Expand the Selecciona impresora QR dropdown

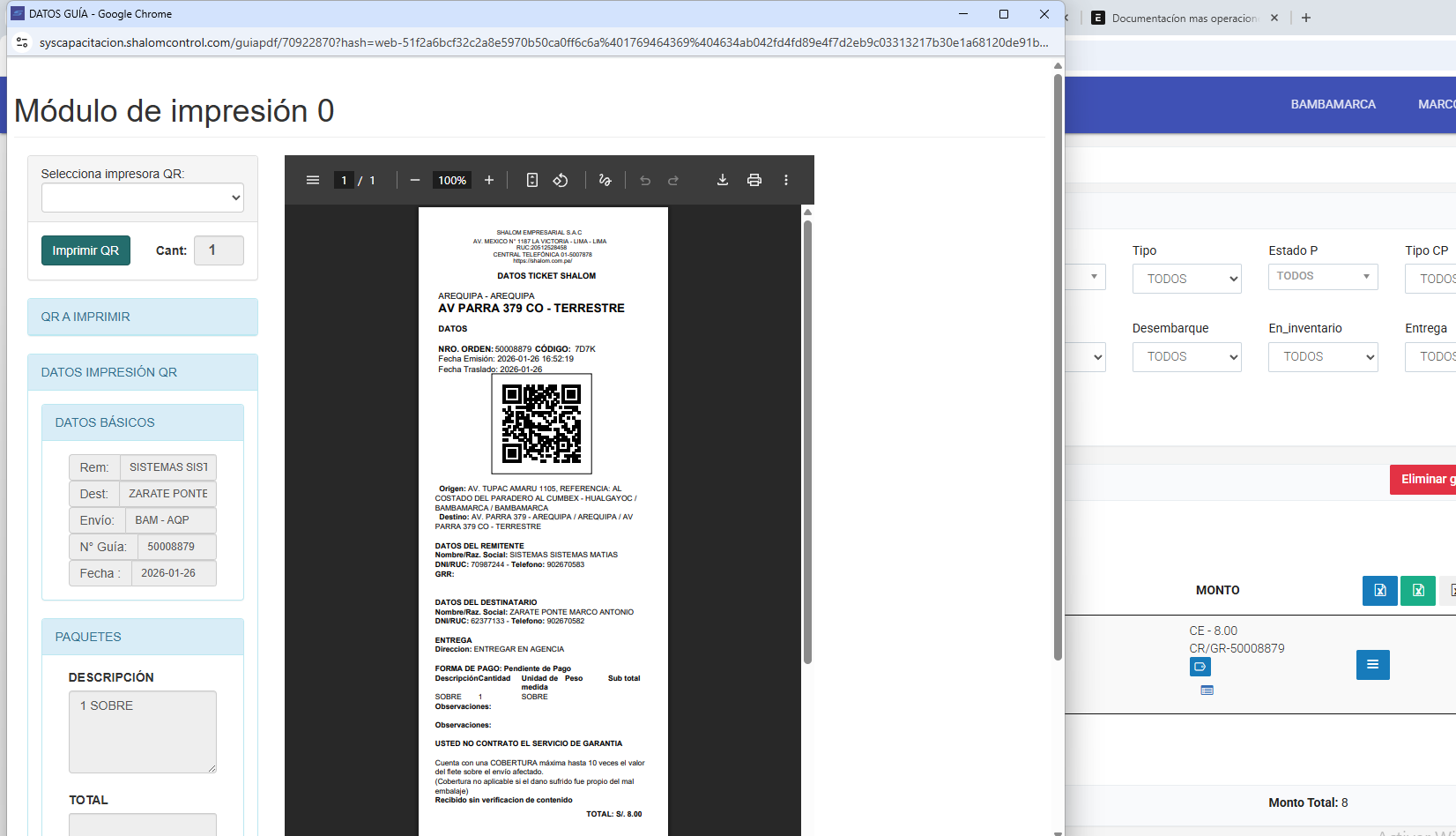(x=142, y=198)
